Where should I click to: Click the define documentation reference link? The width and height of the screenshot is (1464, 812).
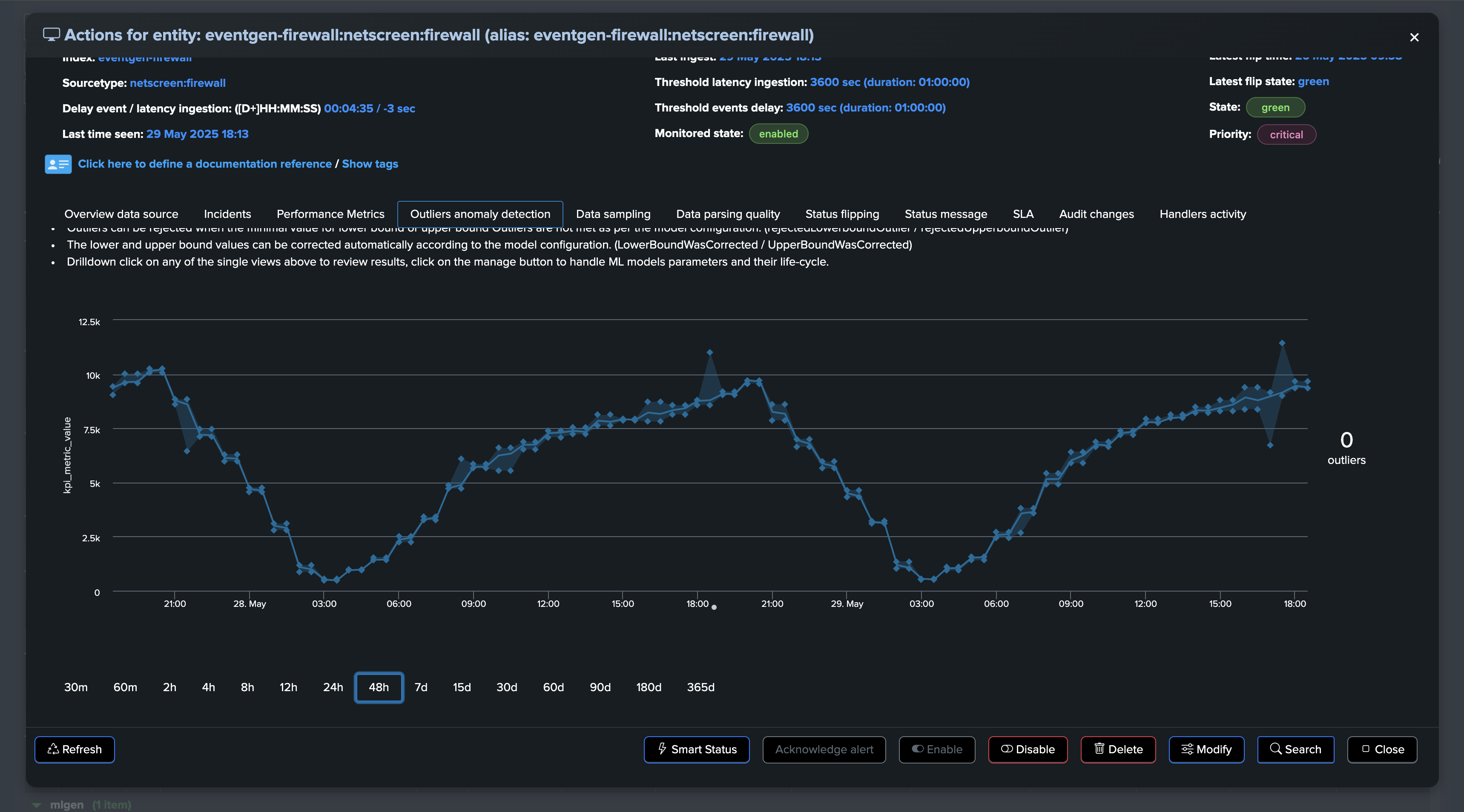point(204,164)
